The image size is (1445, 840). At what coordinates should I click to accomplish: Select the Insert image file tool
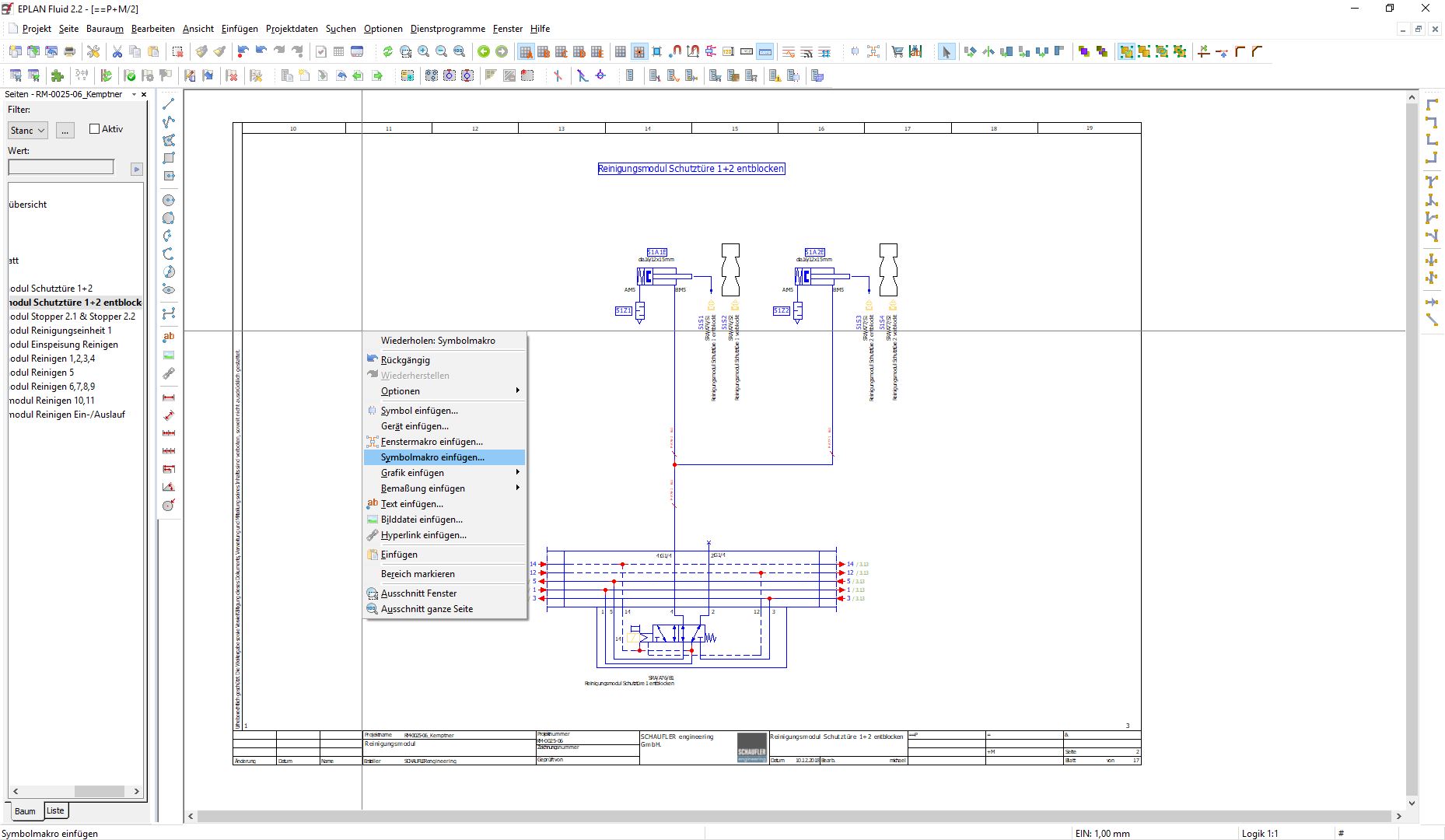click(168, 355)
